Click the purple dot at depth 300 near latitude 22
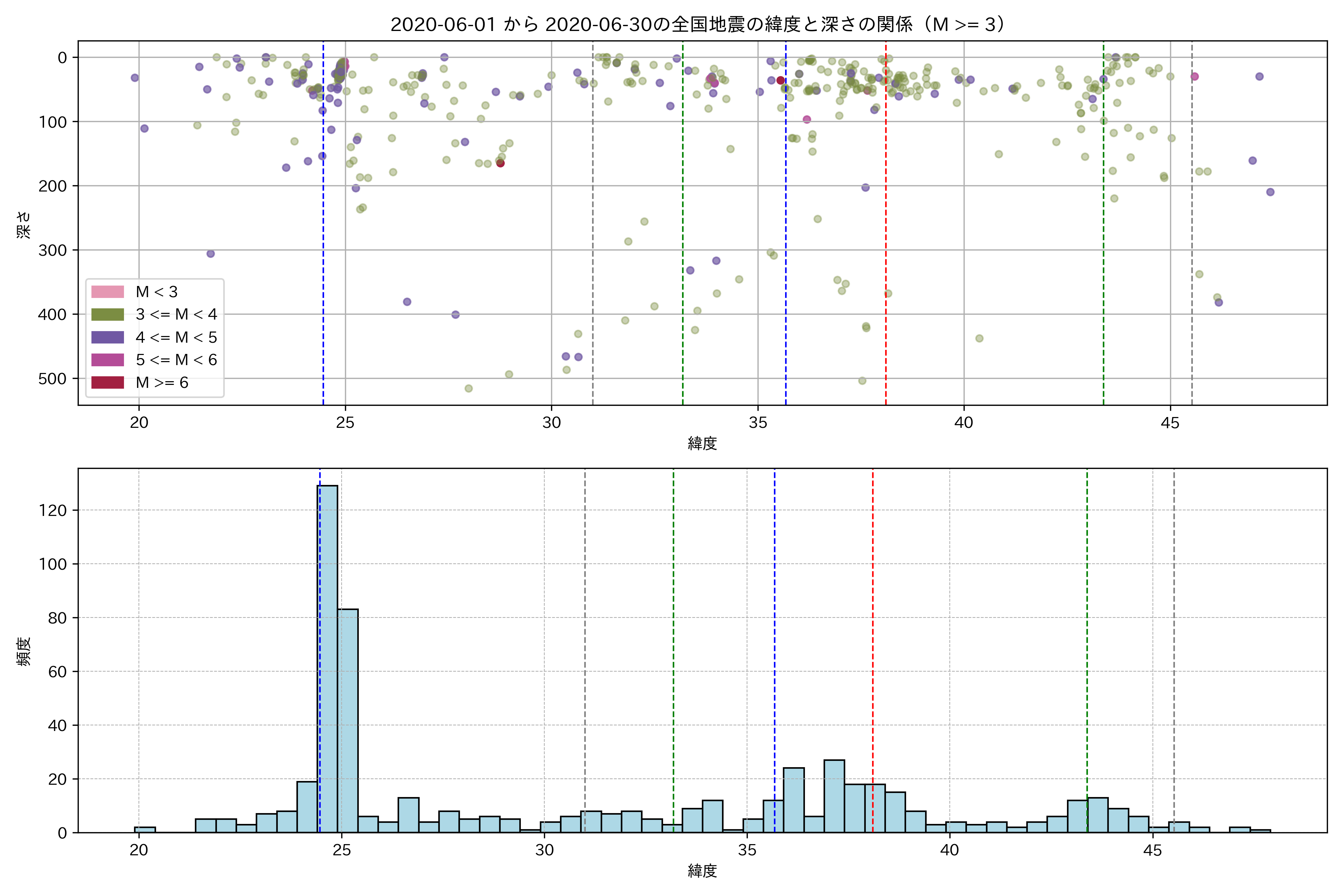 click(x=210, y=254)
